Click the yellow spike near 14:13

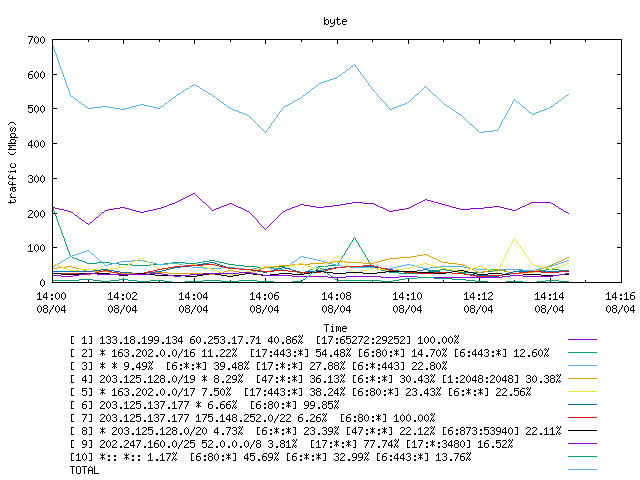(514, 238)
